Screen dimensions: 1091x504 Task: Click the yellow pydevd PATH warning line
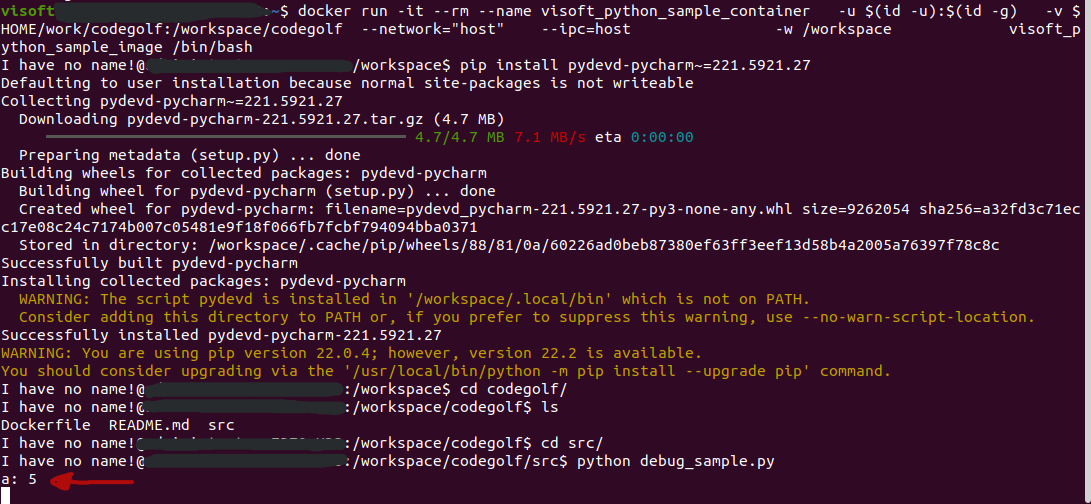tap(414, 299)
